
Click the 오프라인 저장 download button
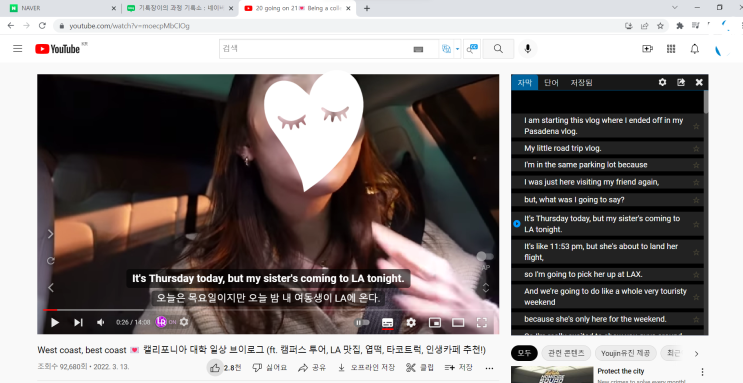[366, 367]
